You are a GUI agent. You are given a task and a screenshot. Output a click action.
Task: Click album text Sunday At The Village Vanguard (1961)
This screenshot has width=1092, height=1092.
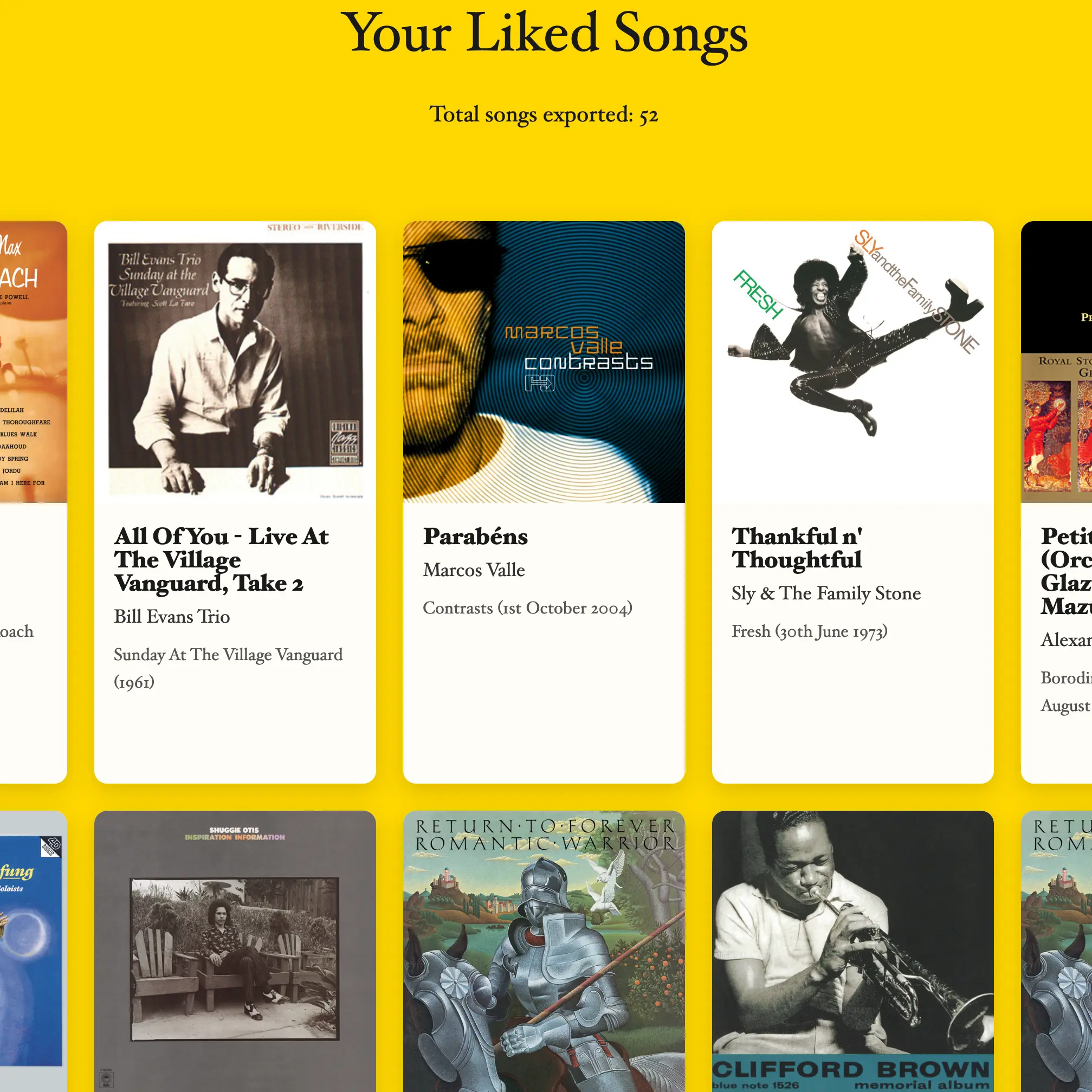click(x=228, y=668)
